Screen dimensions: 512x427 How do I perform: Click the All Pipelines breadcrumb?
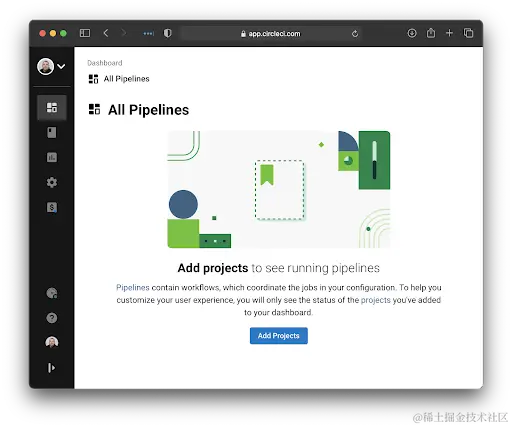[126, 79]
